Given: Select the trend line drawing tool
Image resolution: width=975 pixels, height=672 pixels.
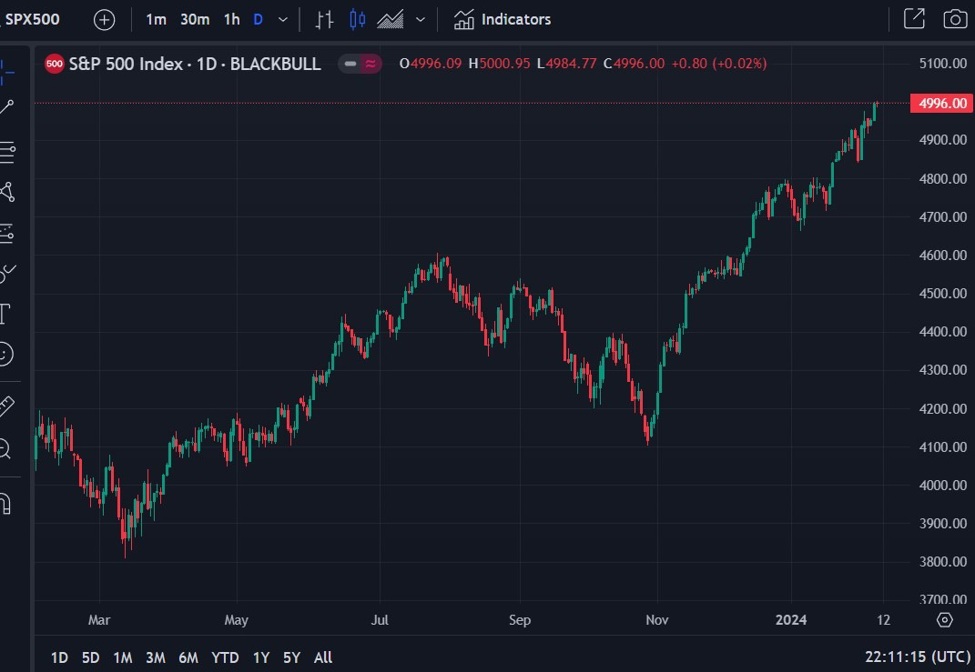Looking at the screenshot, I should [x=7, y=107].
